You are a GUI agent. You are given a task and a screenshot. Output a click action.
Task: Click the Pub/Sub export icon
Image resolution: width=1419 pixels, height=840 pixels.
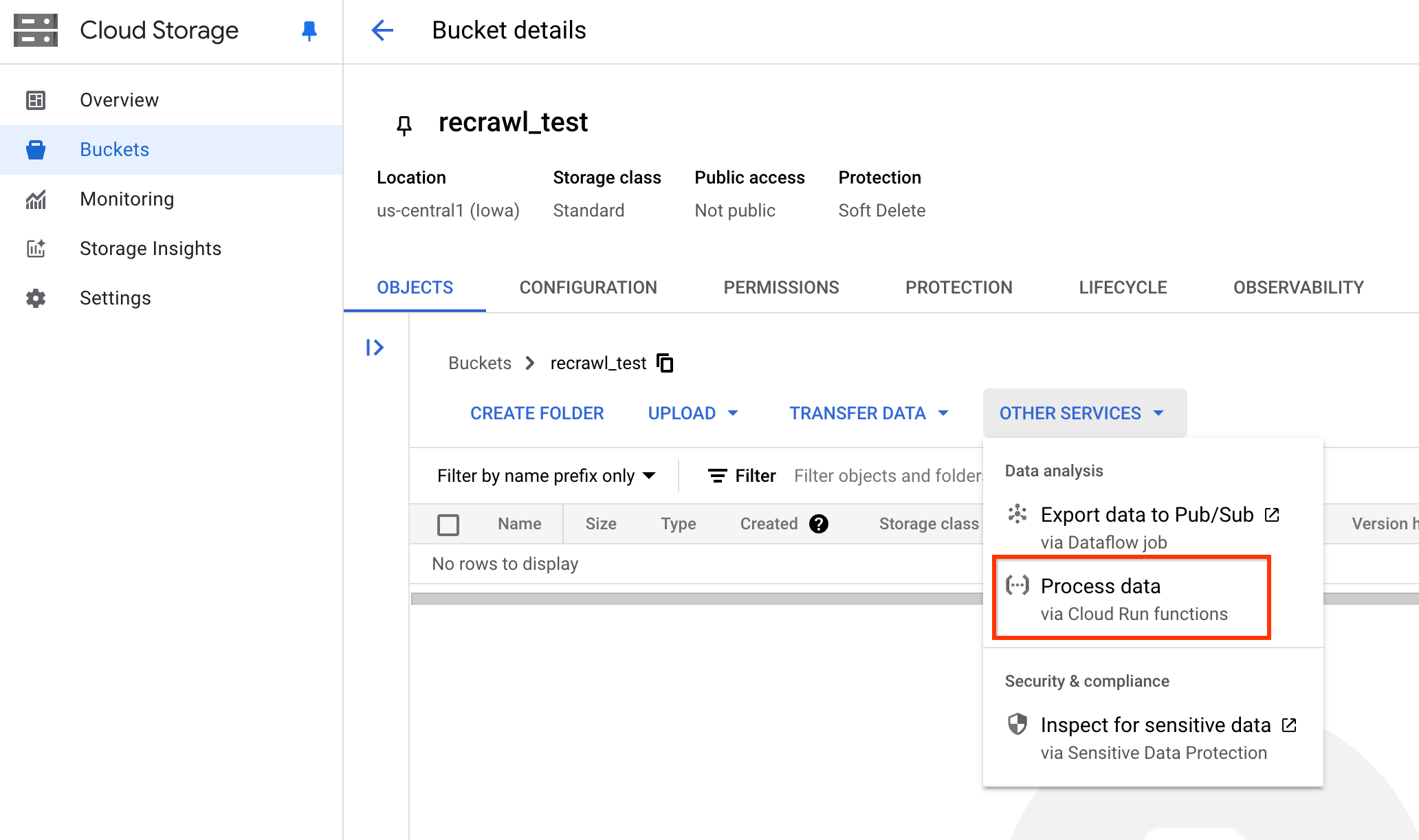1017,514
